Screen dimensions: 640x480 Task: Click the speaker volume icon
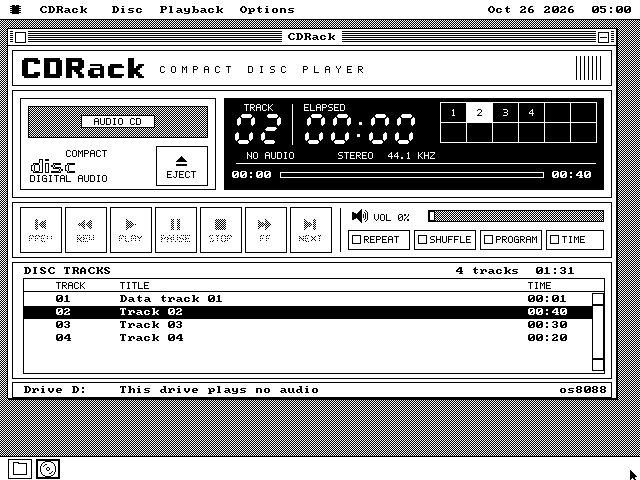(360, 216)
